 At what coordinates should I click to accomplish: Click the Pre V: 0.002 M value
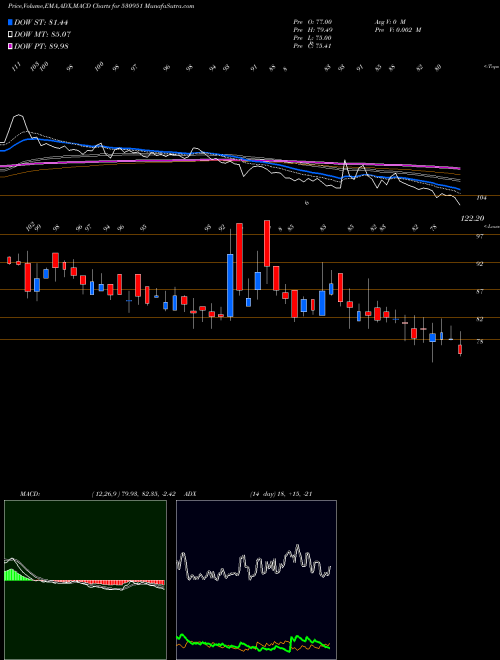click(x=397, y=29)
